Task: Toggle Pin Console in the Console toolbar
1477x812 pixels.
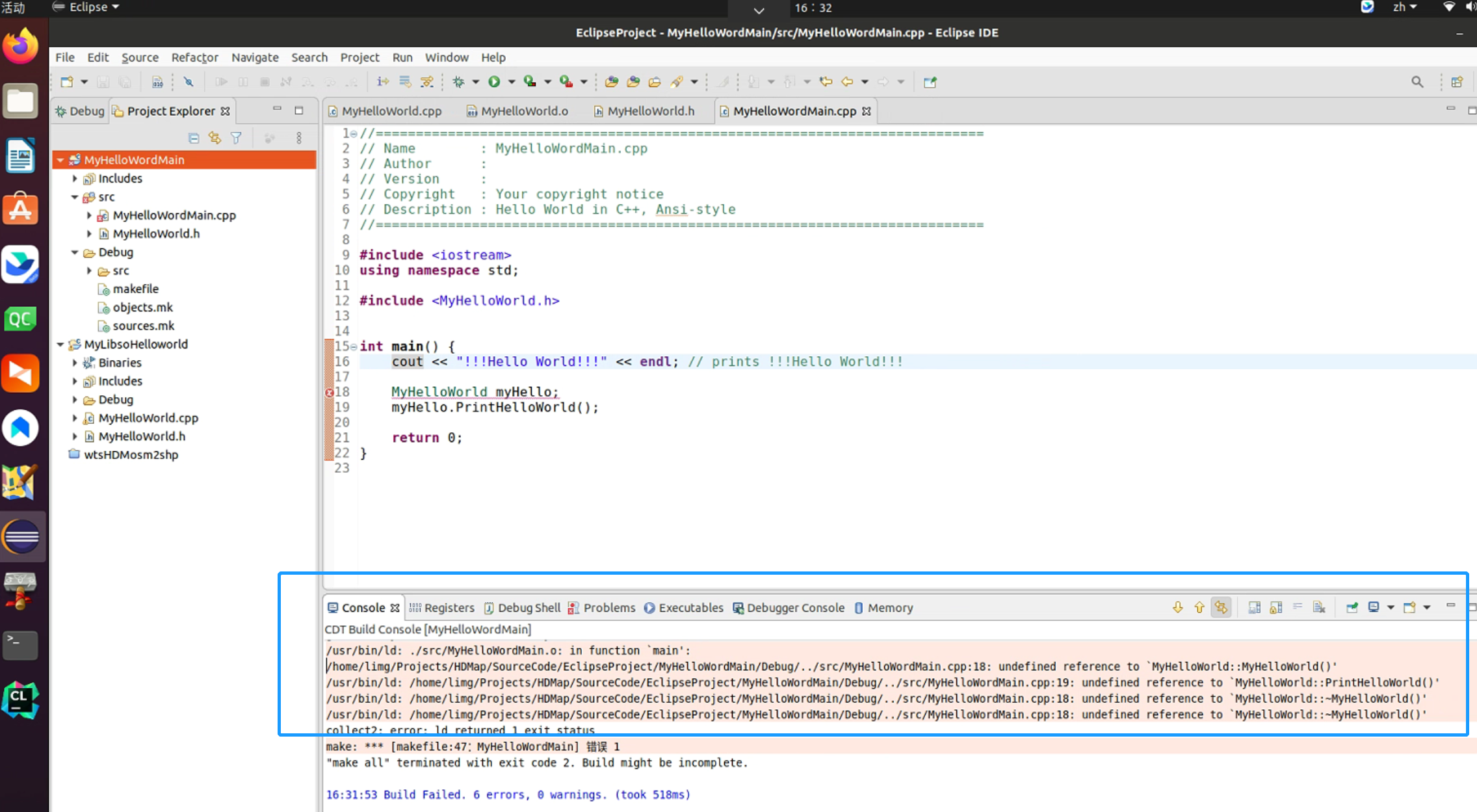Action: 1353,607
